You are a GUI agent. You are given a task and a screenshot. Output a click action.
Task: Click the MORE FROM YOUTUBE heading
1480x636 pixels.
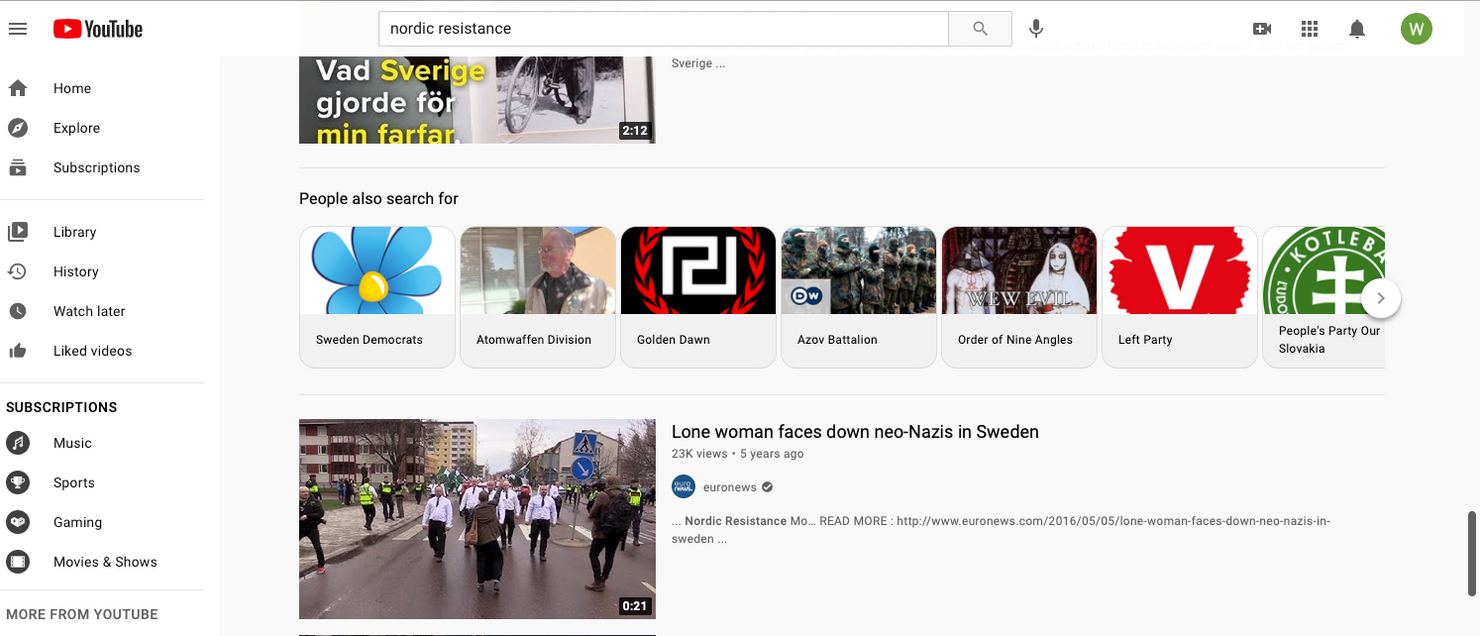point(82,614)
